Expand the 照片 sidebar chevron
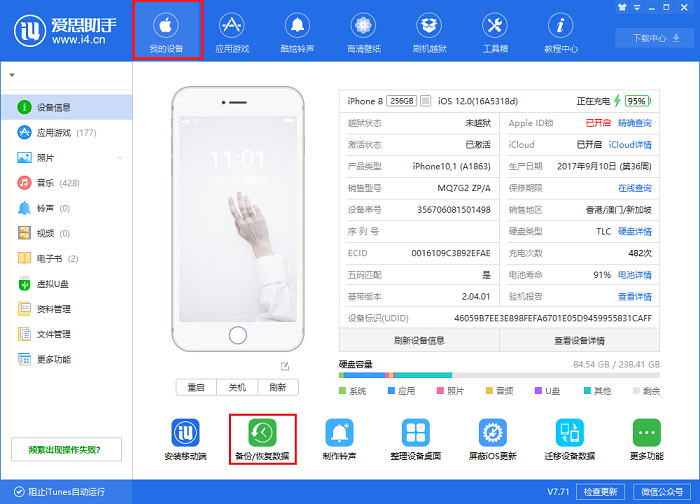Viewport: 700px width, 504px height. click(120, 158)
